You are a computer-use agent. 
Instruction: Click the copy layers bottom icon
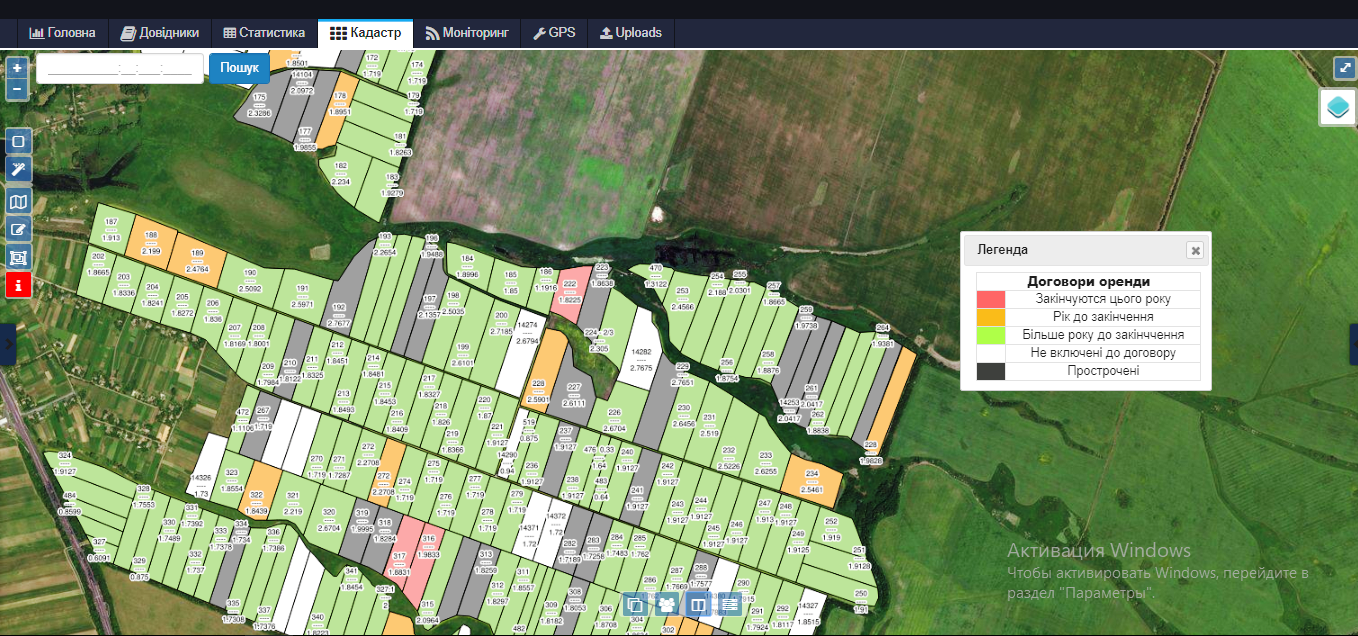(634, 604)
